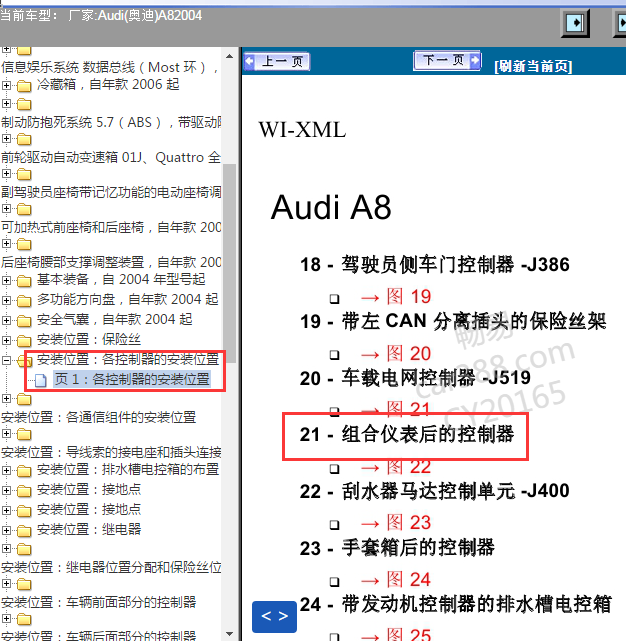The image size is (626, 641).
Task: Open link 图 23 for wiper motor unit
Action: coord(396,523)
